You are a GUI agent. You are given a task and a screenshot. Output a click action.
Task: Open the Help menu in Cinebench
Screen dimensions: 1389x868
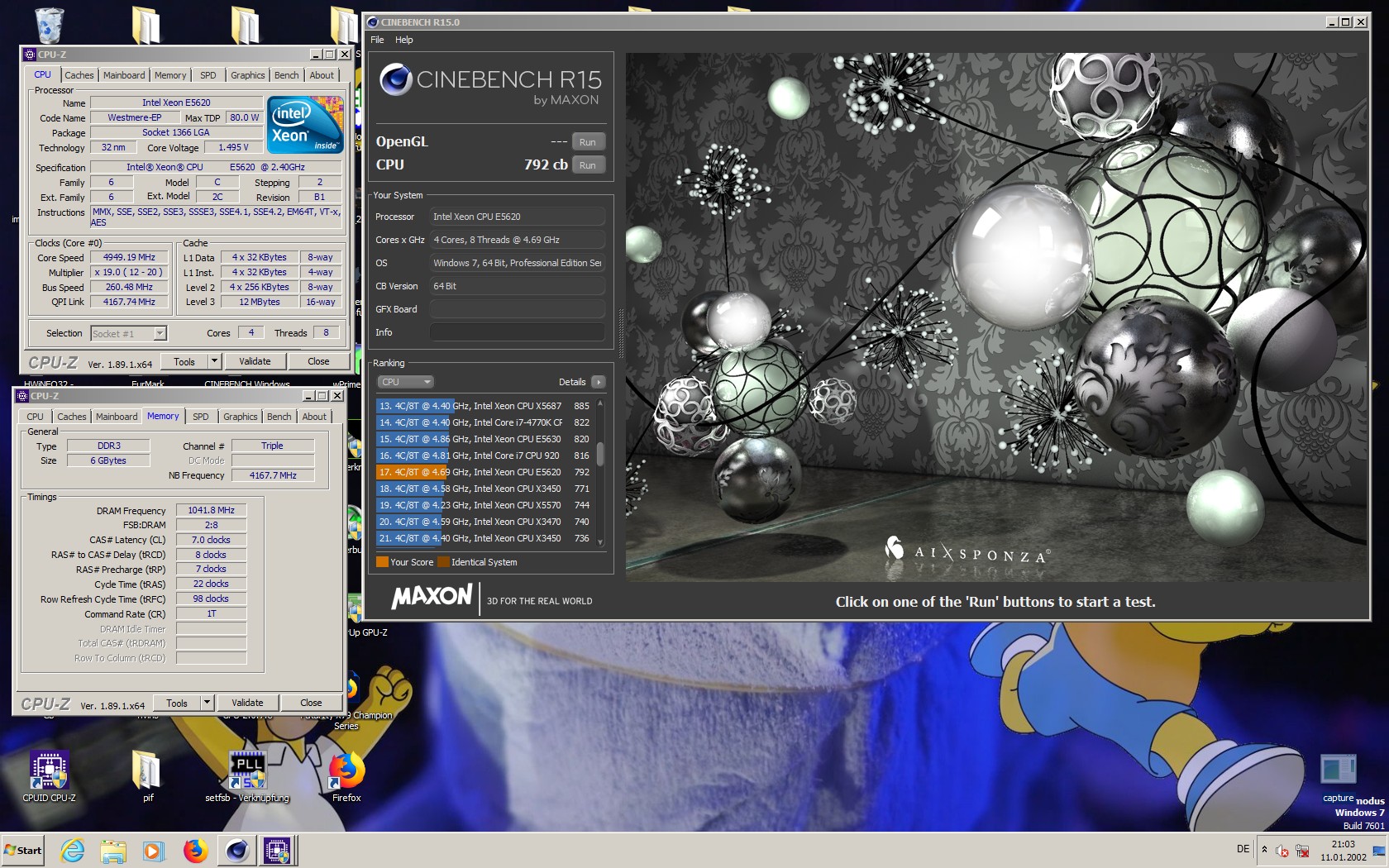(x=403, y=40)
